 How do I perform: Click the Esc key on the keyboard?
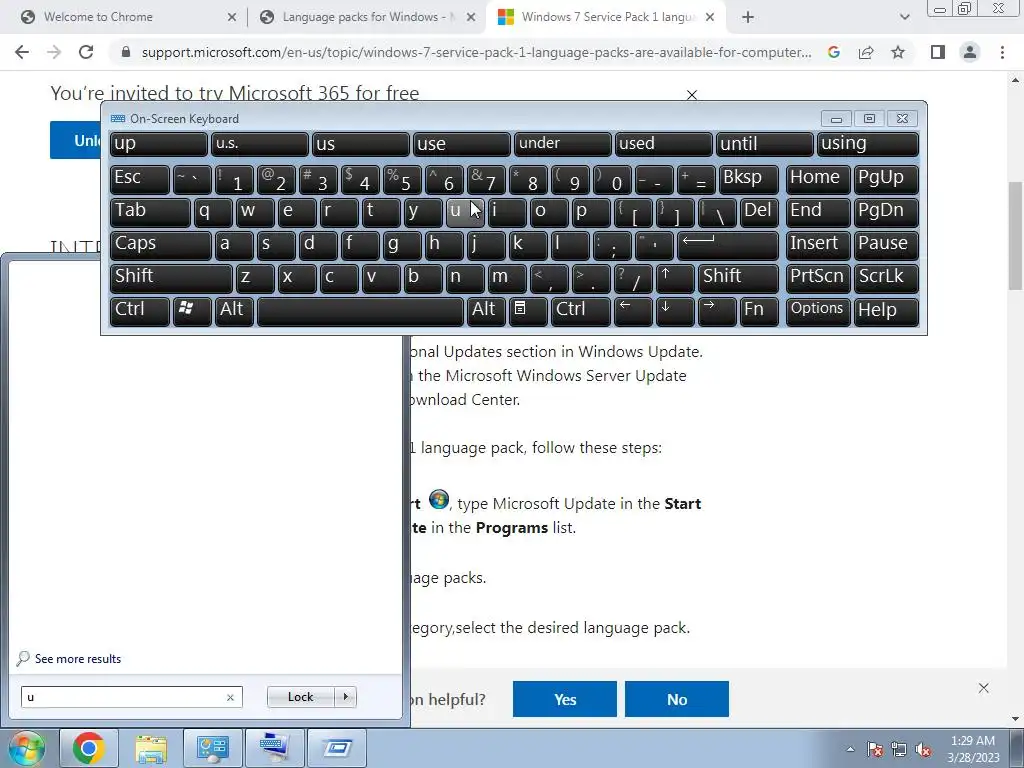140,179
